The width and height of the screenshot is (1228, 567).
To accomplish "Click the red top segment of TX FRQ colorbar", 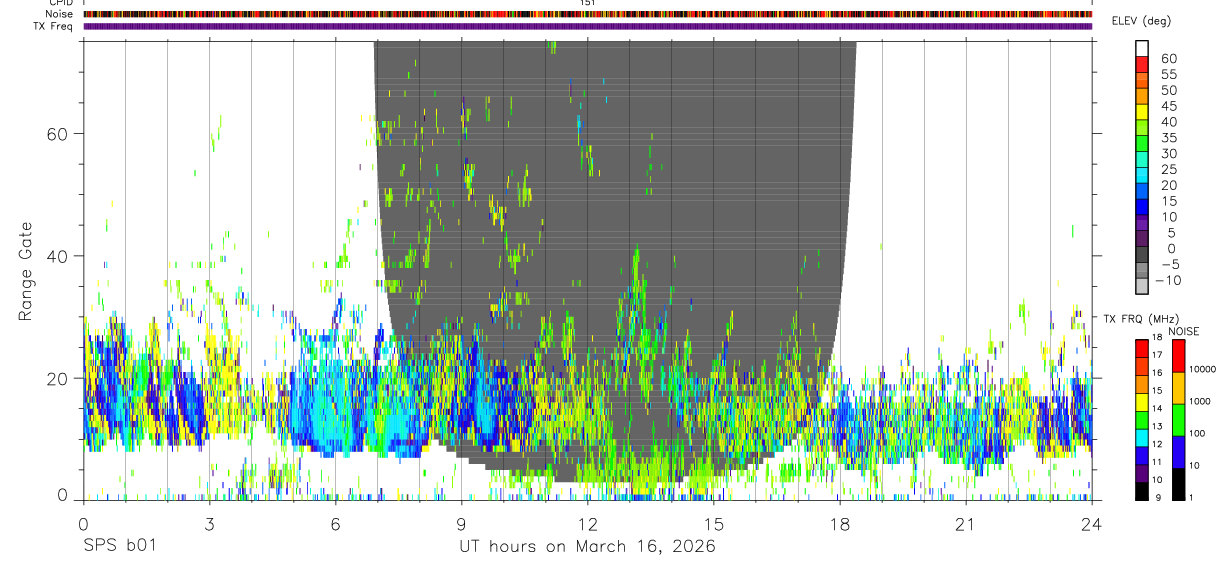I will (1142, 348).
